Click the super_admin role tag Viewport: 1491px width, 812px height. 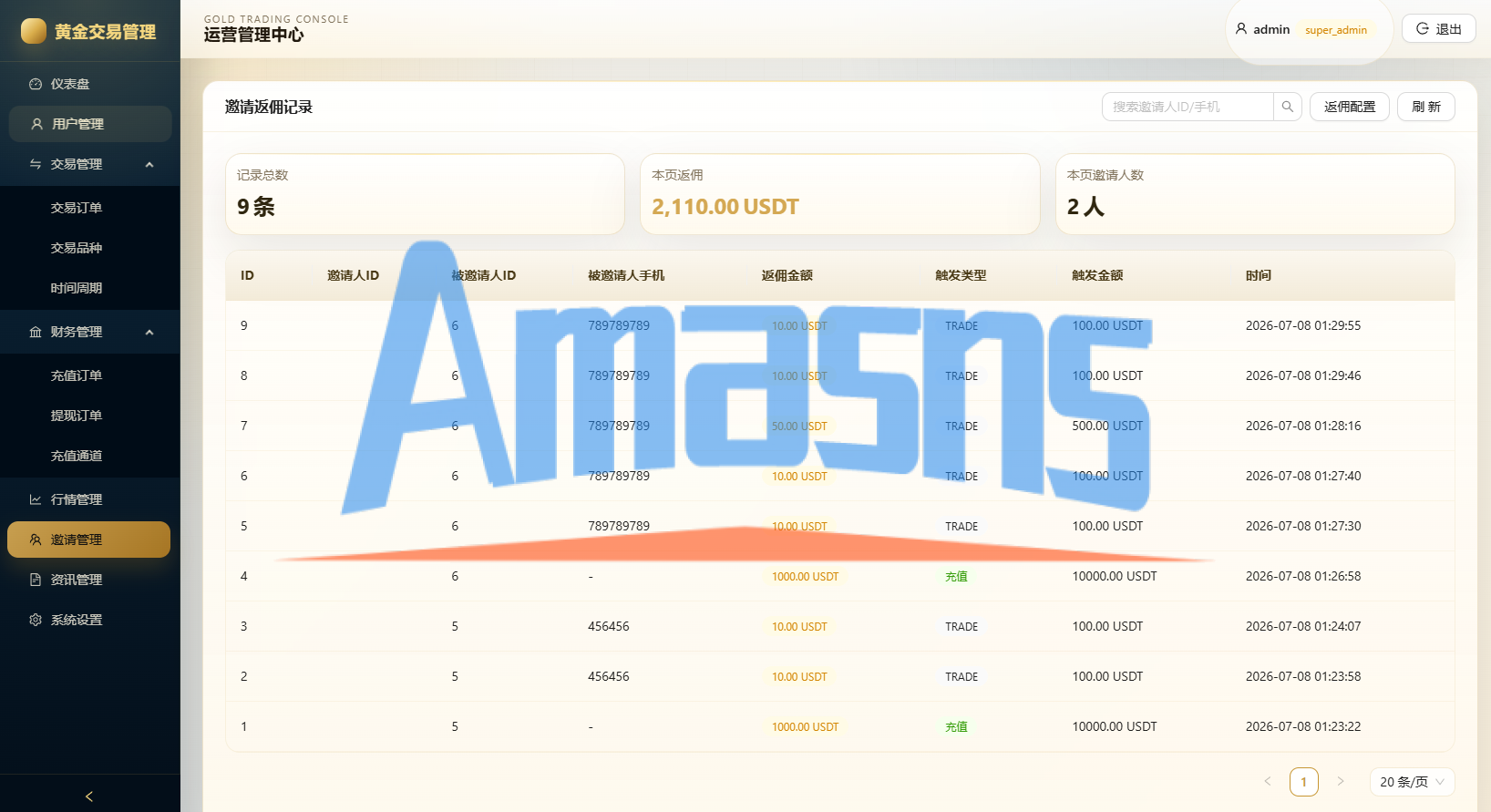1336,30
